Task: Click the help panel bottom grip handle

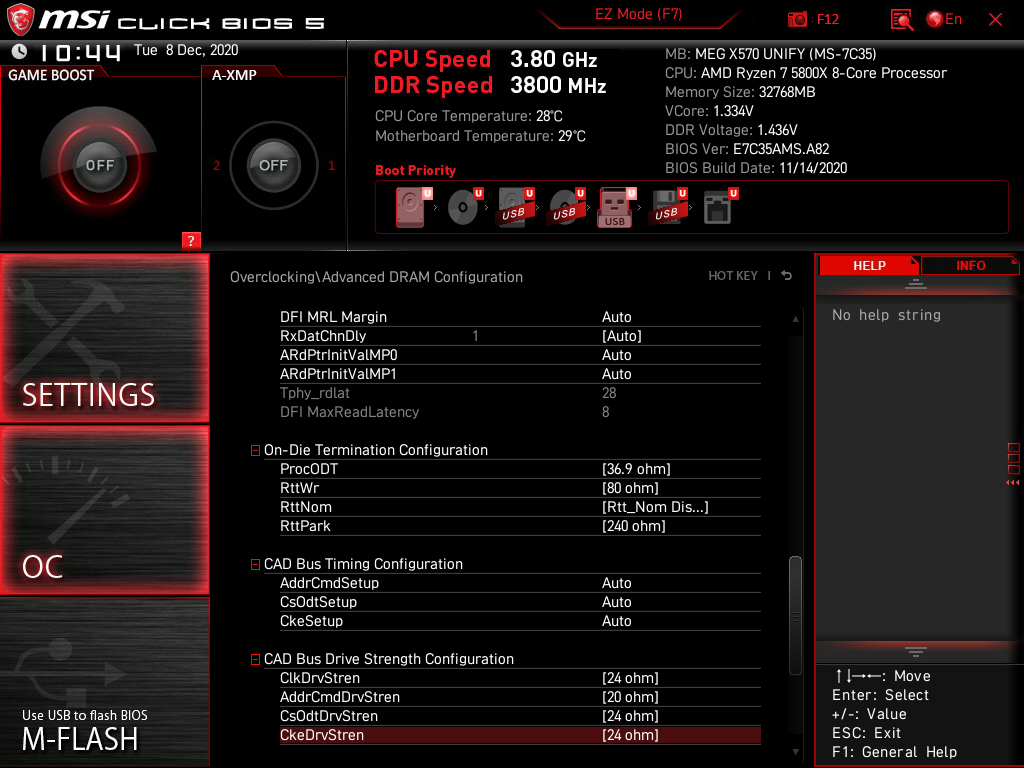Action: point(916,652)
